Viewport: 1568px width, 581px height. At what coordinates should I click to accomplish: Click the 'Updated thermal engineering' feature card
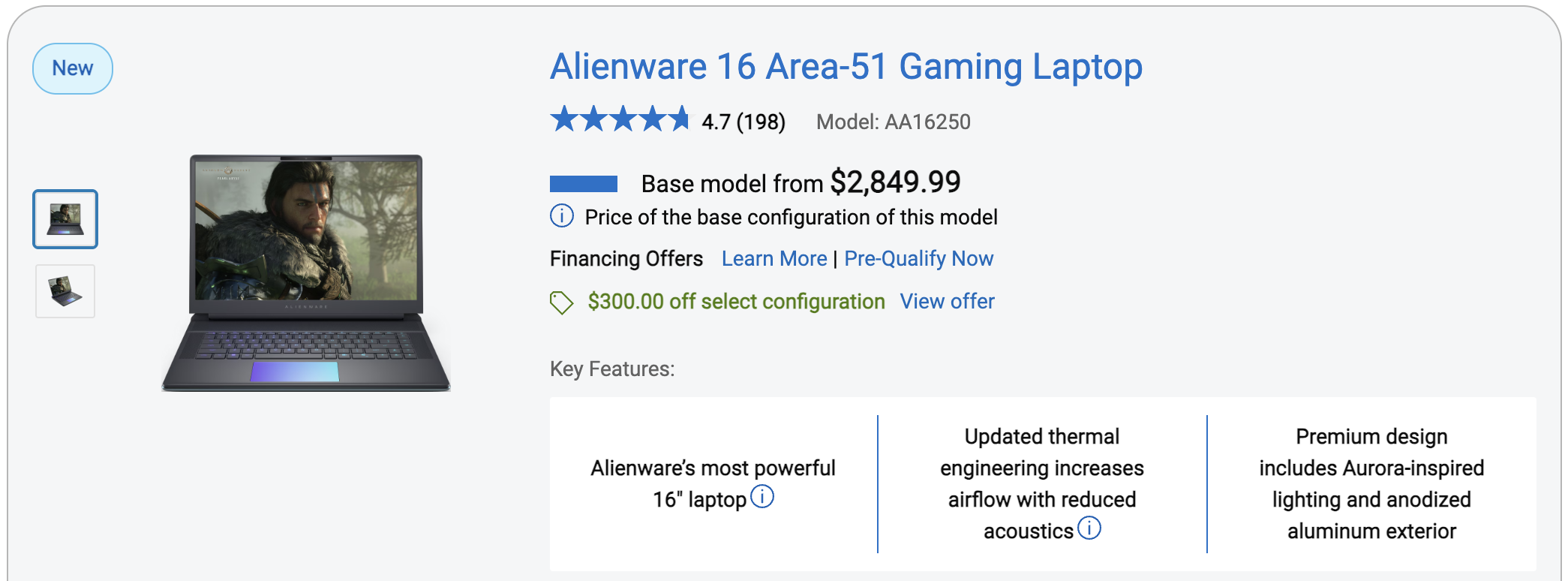tap(1041, 484)
